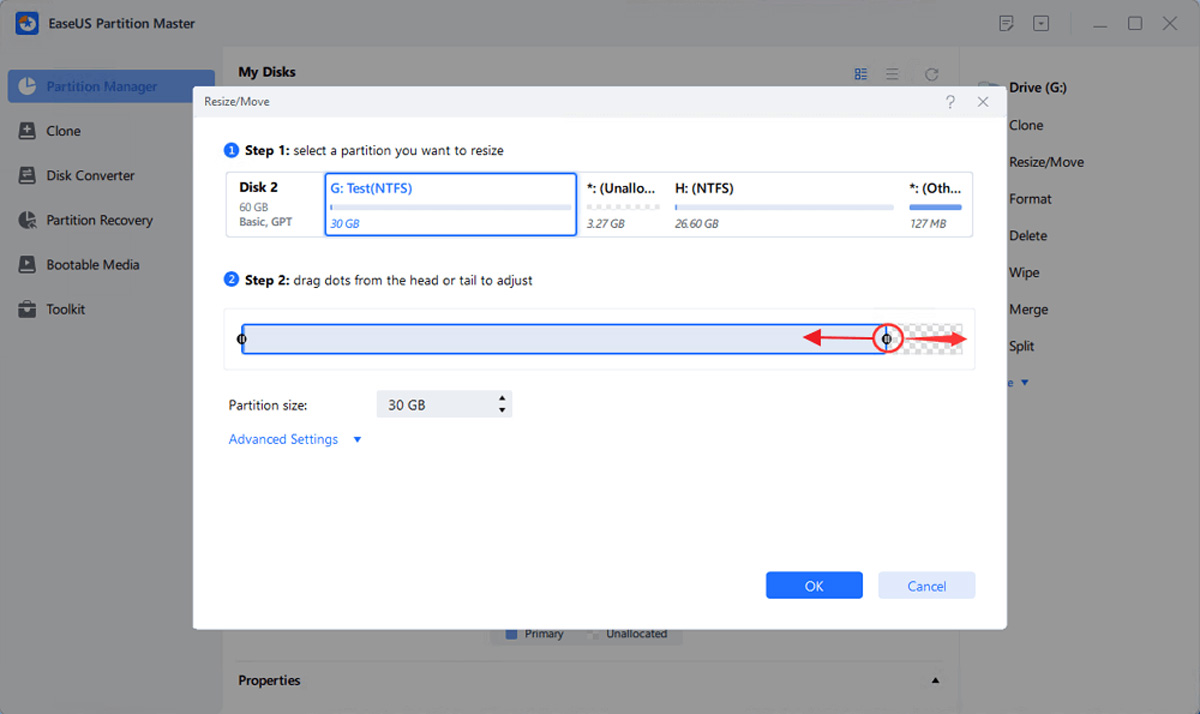Screen dimensions: 1200x714
Task: Open the feedback note icon in title bar
Action: pos(1006,23)
